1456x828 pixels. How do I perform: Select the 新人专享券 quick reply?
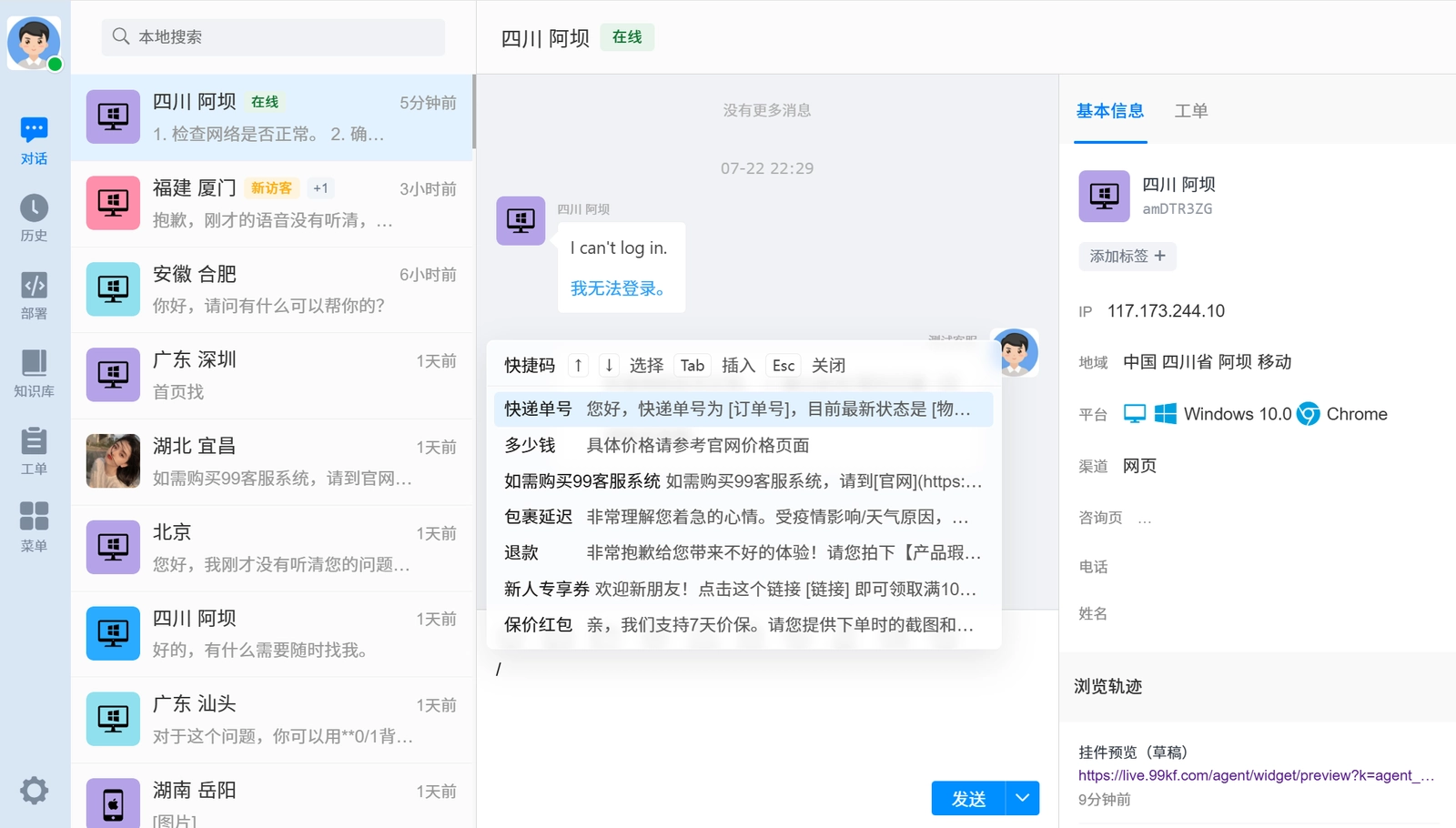(743, 589)
